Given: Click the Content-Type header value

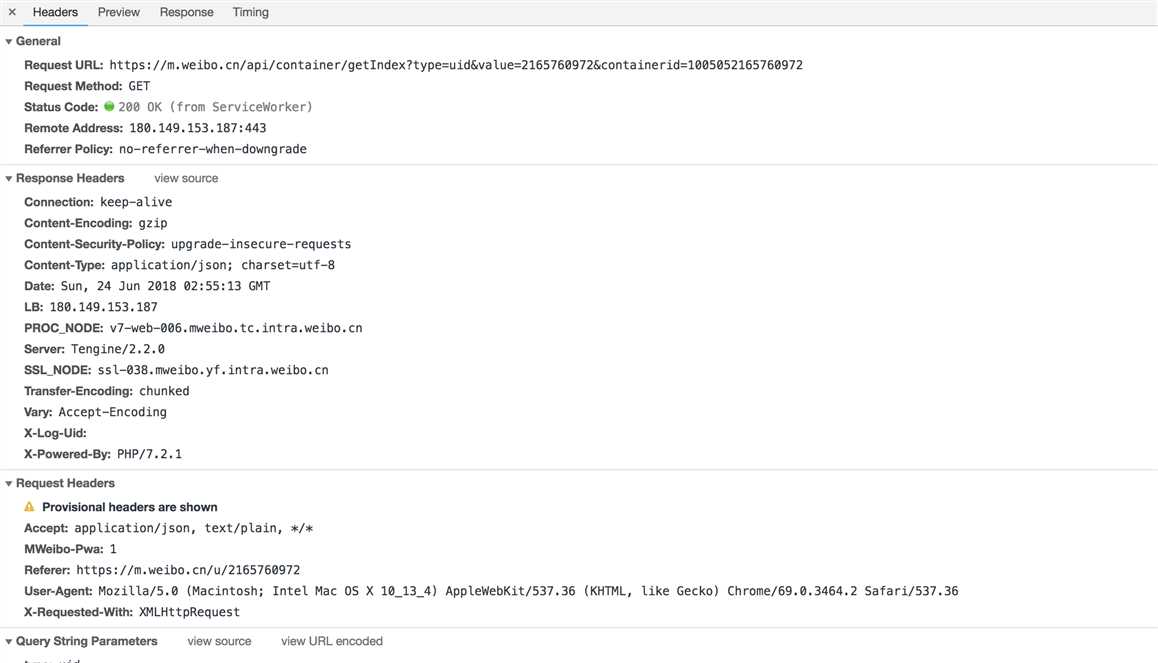Looking at the screenshot, I should [222, 266].
